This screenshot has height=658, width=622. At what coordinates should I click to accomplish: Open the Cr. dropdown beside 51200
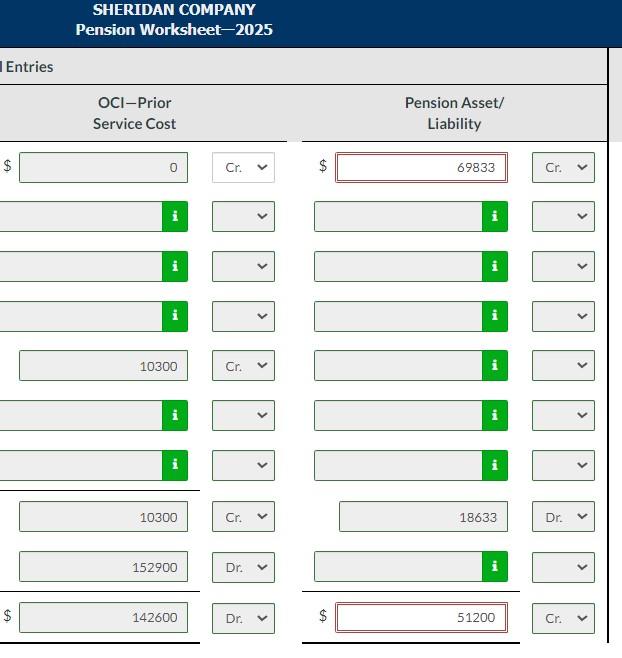click(x=563, y=618)
